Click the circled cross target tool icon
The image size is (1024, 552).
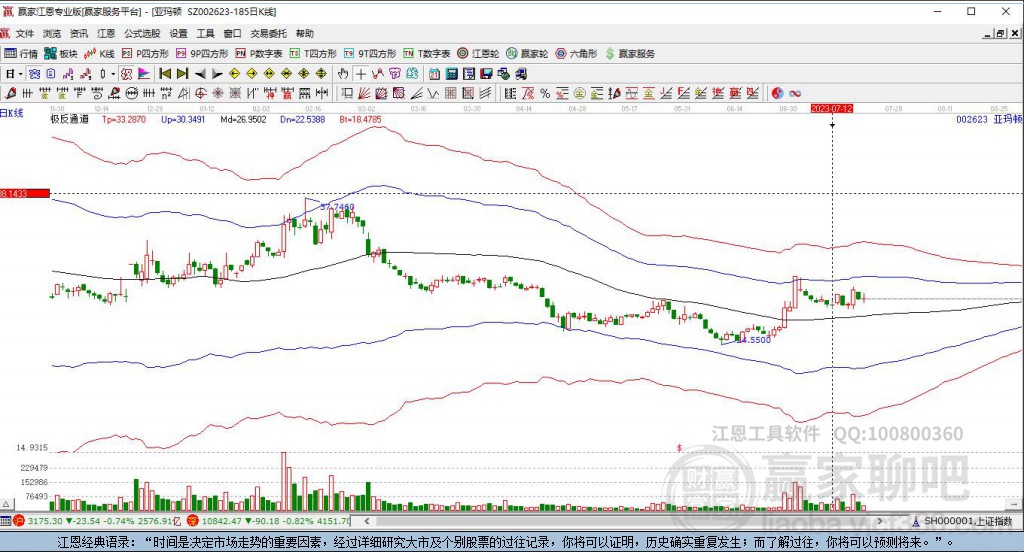click(x=201, y=93)
